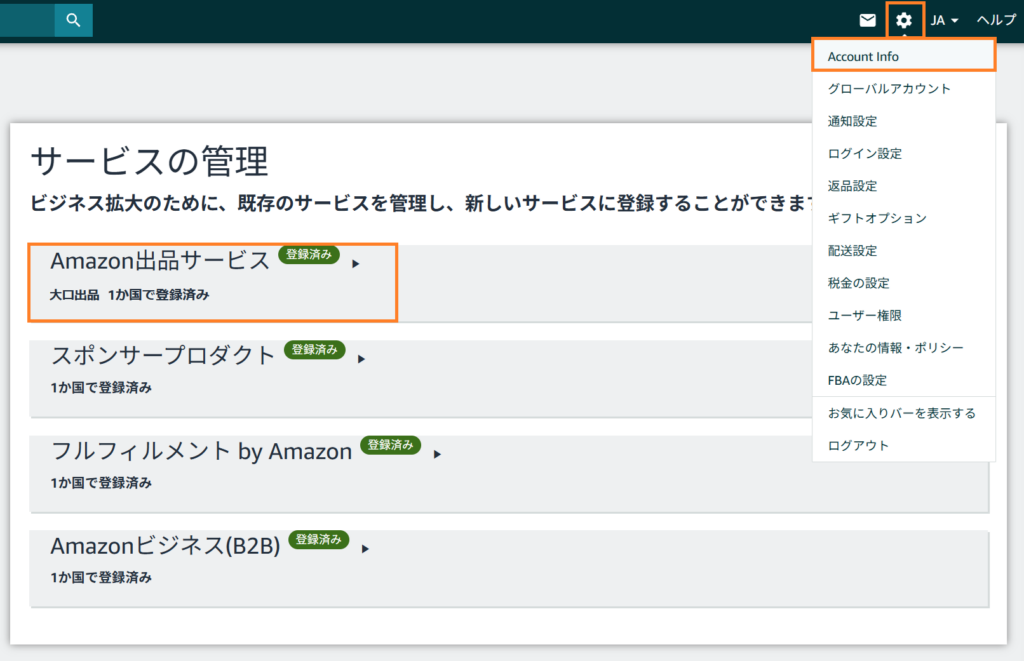1024x661 pixels.
Task: Expand the Amazonビジネス(B2B) arrow
Action: (x=366, y=549)
